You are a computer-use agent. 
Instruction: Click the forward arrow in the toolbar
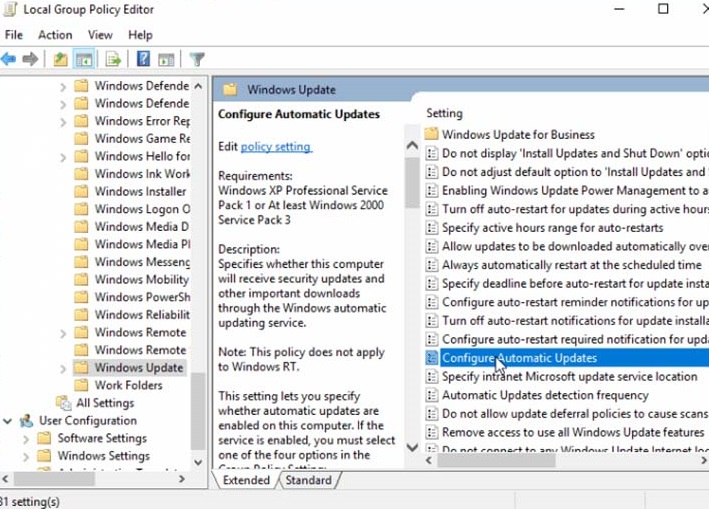tap(30, 59)
